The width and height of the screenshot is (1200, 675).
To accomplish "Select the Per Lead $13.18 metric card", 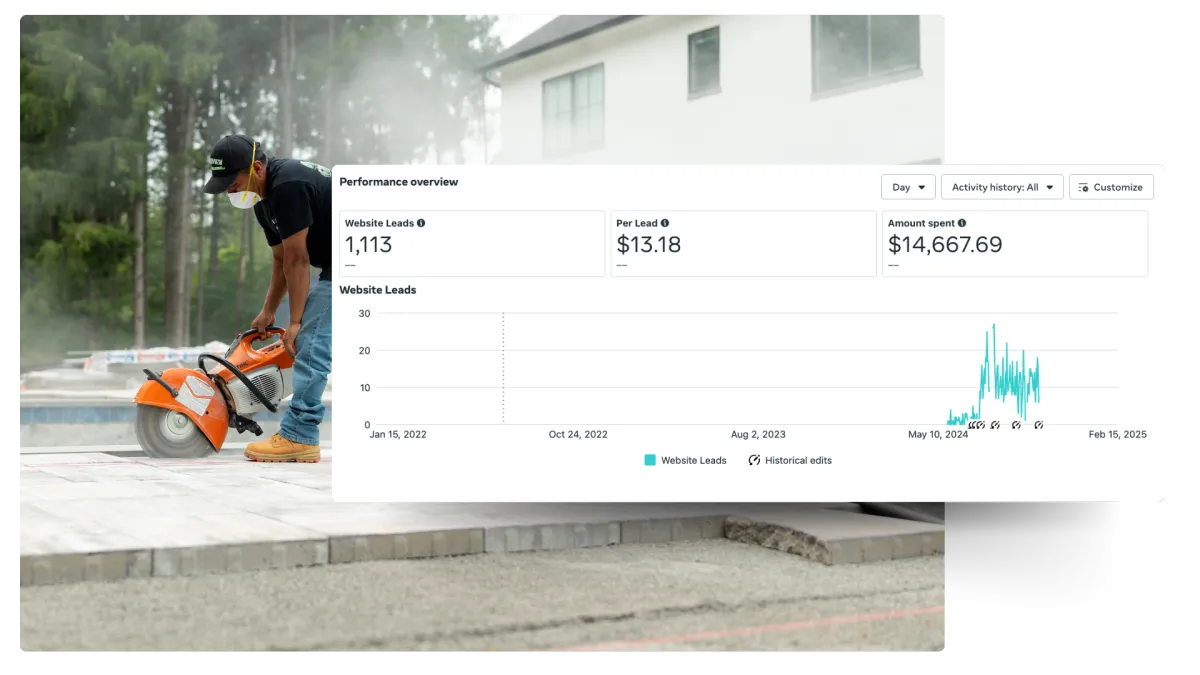I will (x=744, y=243).
